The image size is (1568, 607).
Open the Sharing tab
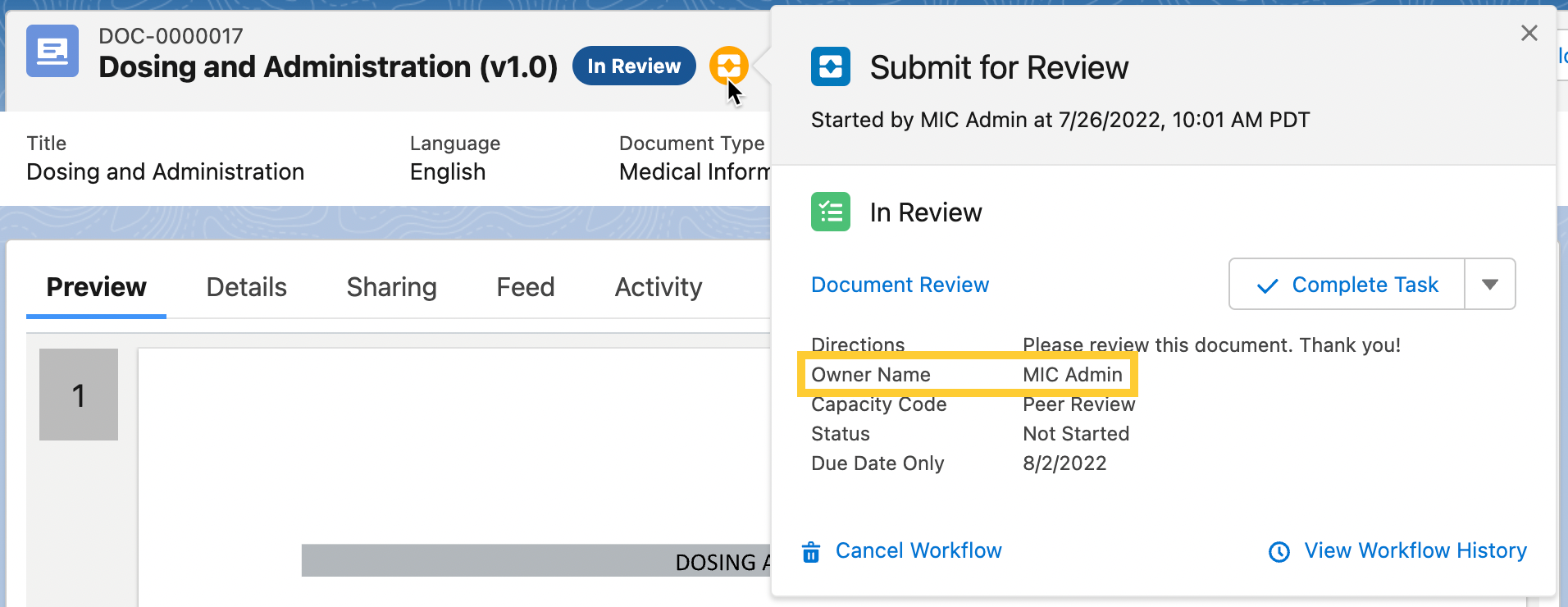coord(391,287)
